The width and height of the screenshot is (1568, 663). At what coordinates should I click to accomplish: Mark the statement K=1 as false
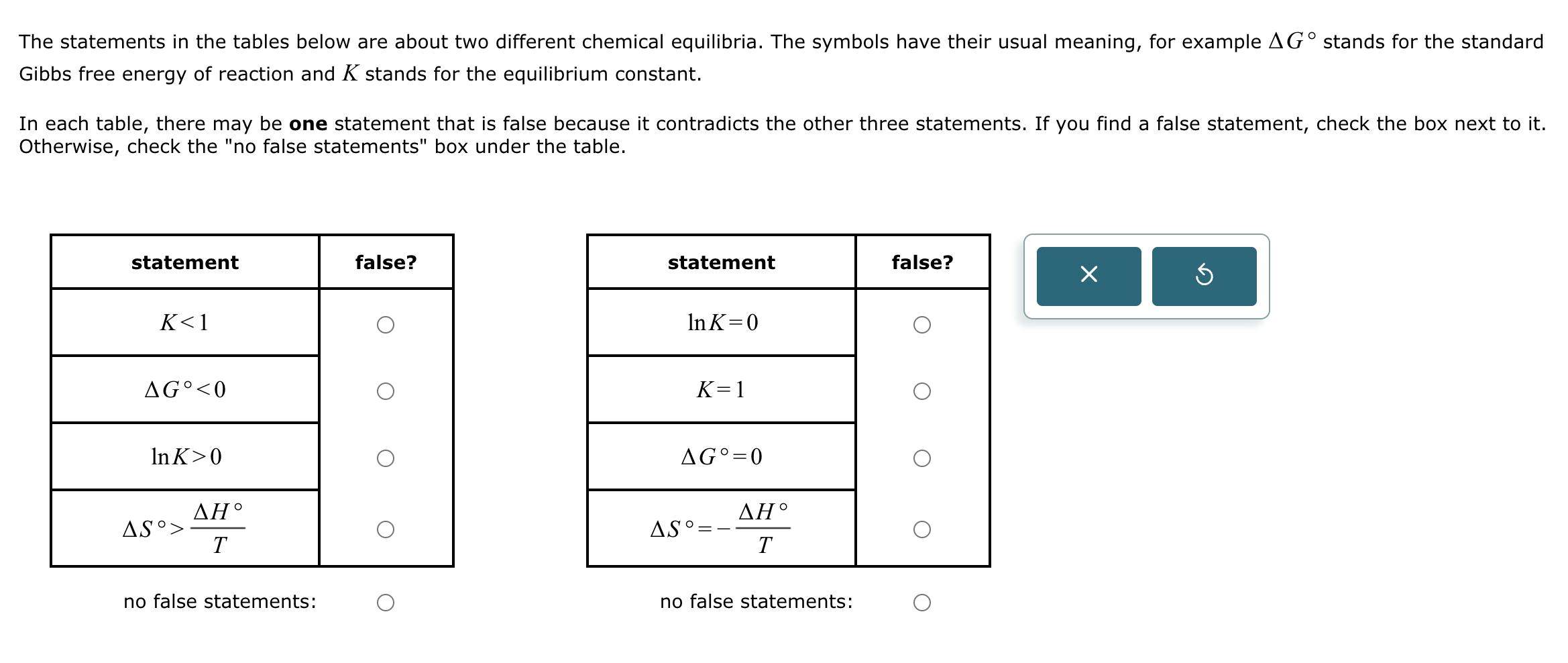[x=923, y=391]
